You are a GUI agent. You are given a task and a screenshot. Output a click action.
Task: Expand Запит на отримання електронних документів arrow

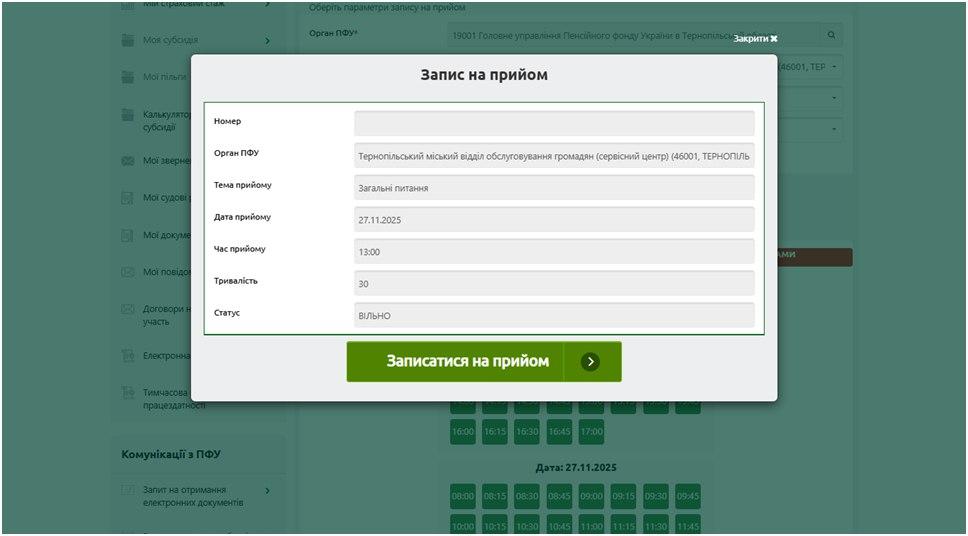(268, 491)
